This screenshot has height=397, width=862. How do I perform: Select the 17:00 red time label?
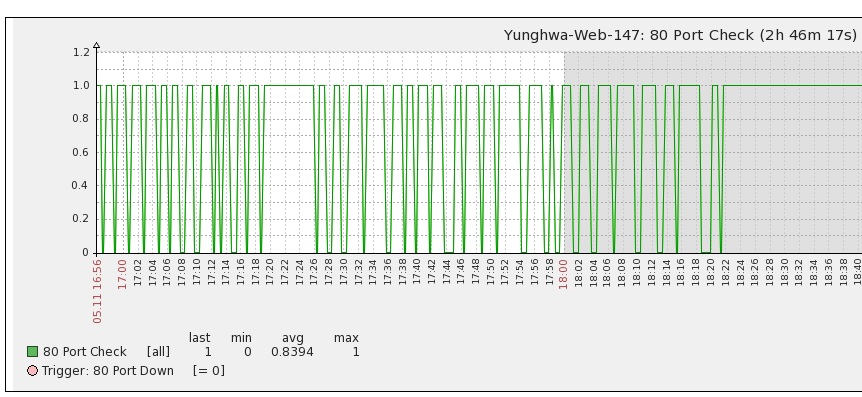pyautogui.click(x=122, y=274)
